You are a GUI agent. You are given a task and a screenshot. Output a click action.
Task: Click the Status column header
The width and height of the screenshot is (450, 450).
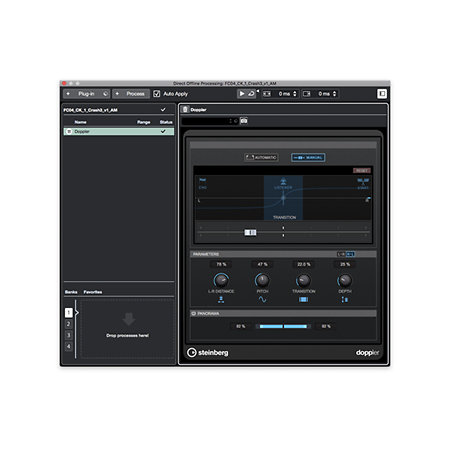point(166,122)
